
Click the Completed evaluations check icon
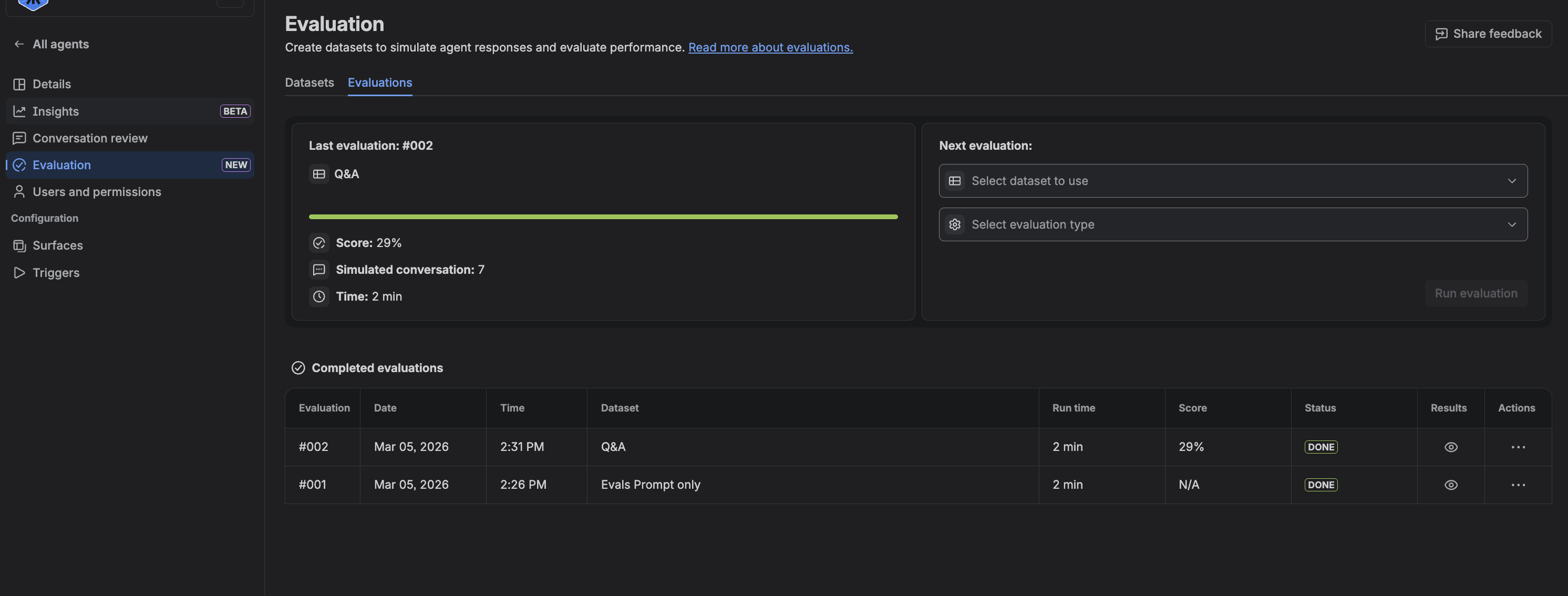tap(298, 368)
